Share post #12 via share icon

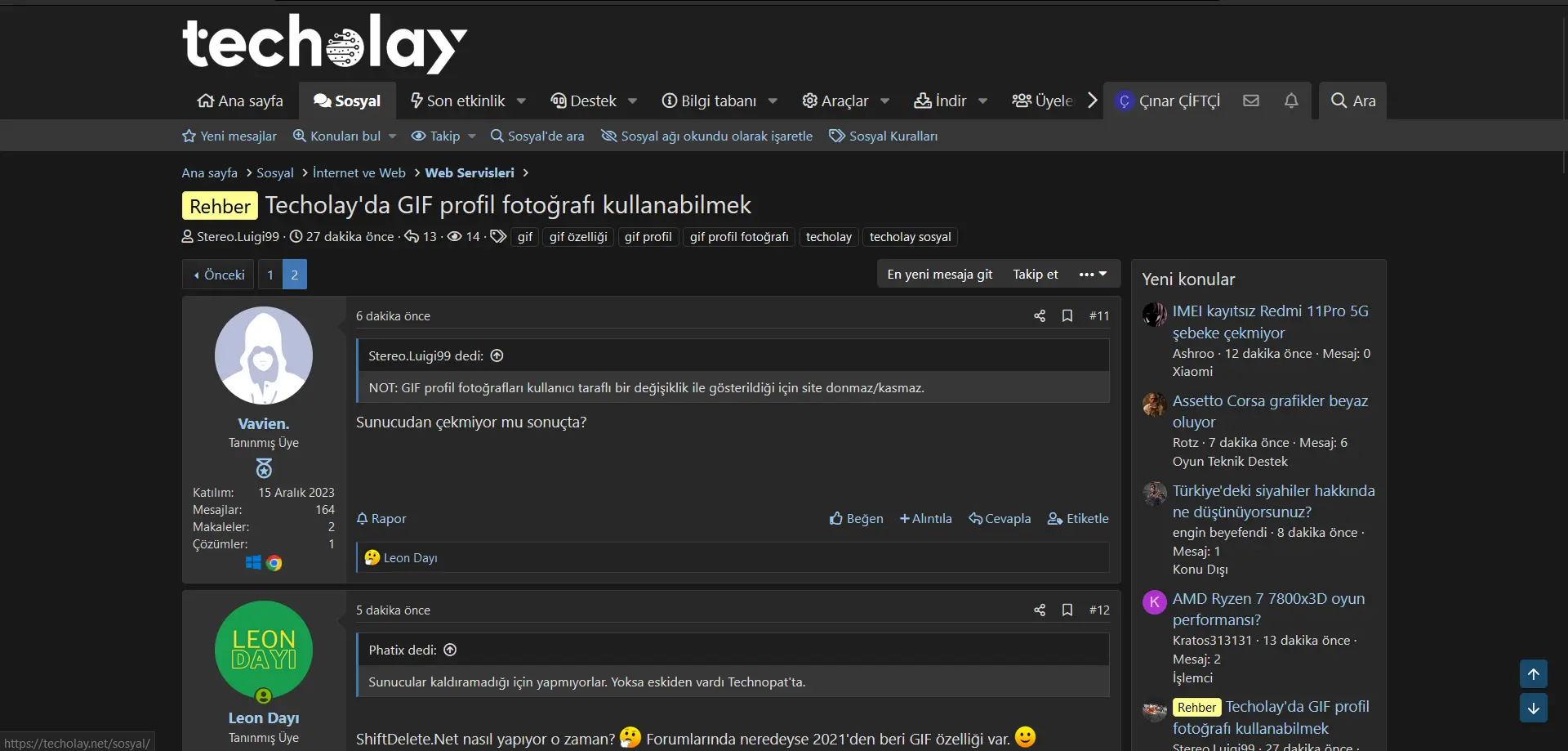tap(1040, 610)
